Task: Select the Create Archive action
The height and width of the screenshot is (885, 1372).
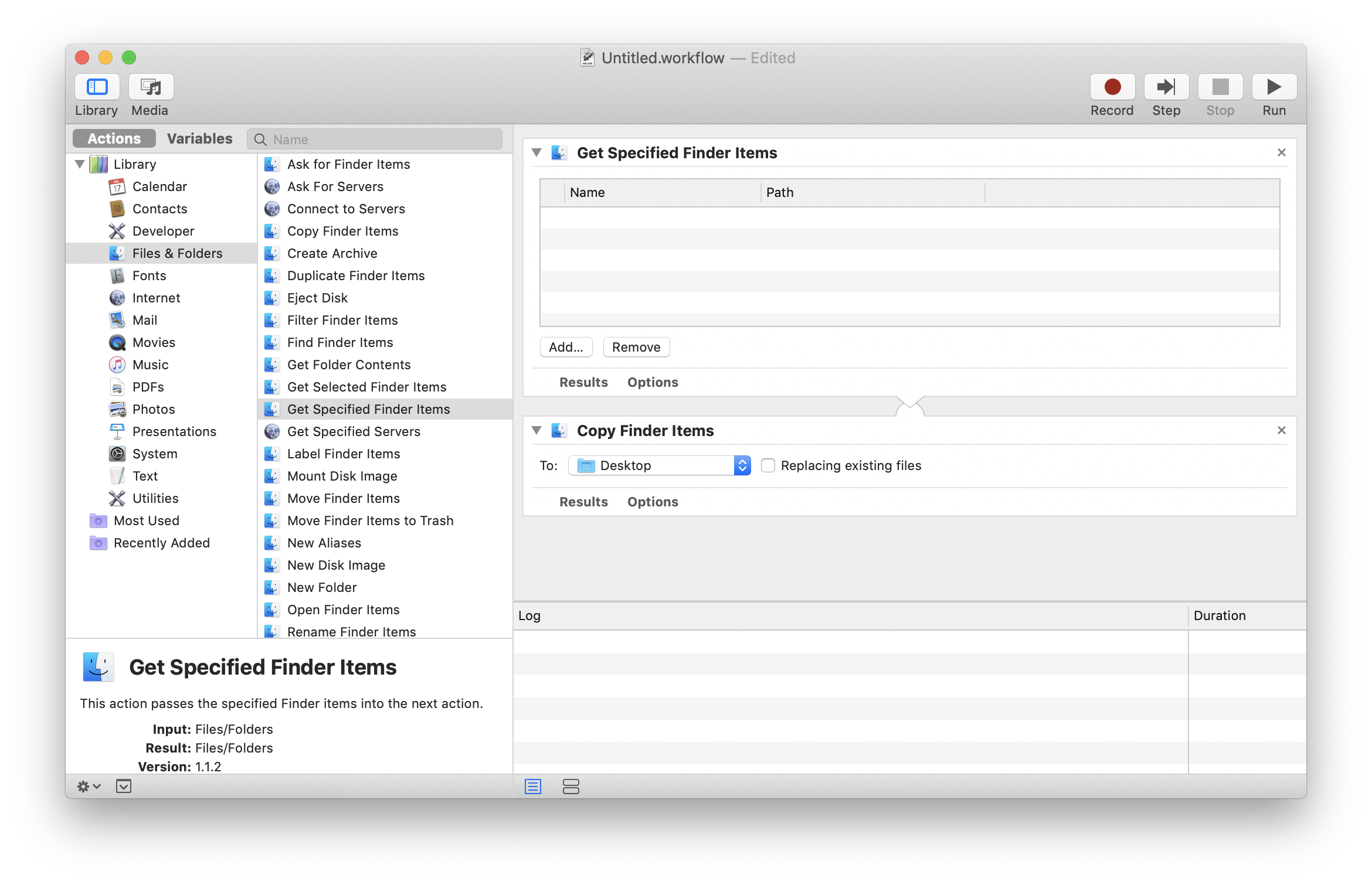Action: click(385, 253)
